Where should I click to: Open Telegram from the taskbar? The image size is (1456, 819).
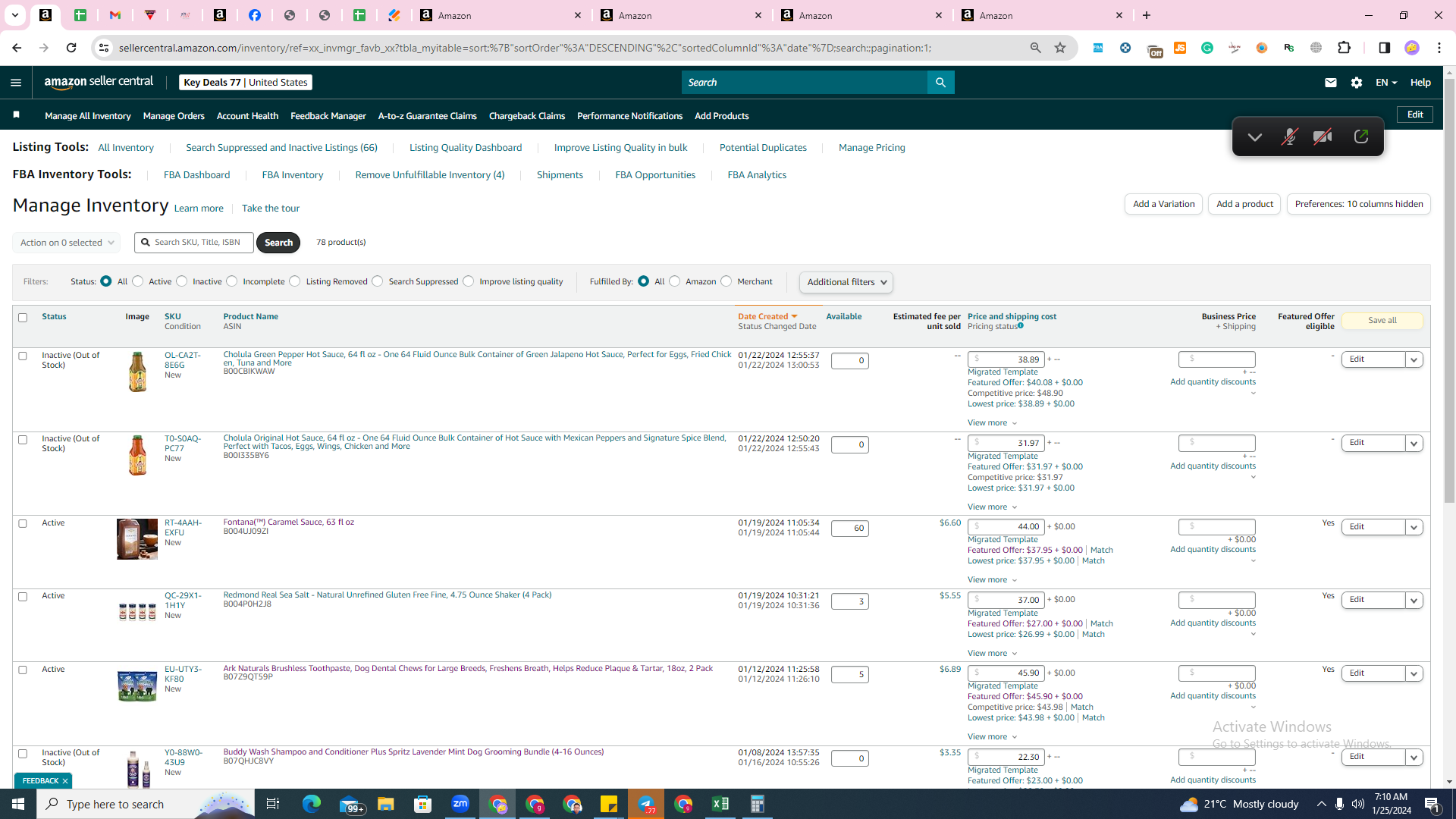646,804
